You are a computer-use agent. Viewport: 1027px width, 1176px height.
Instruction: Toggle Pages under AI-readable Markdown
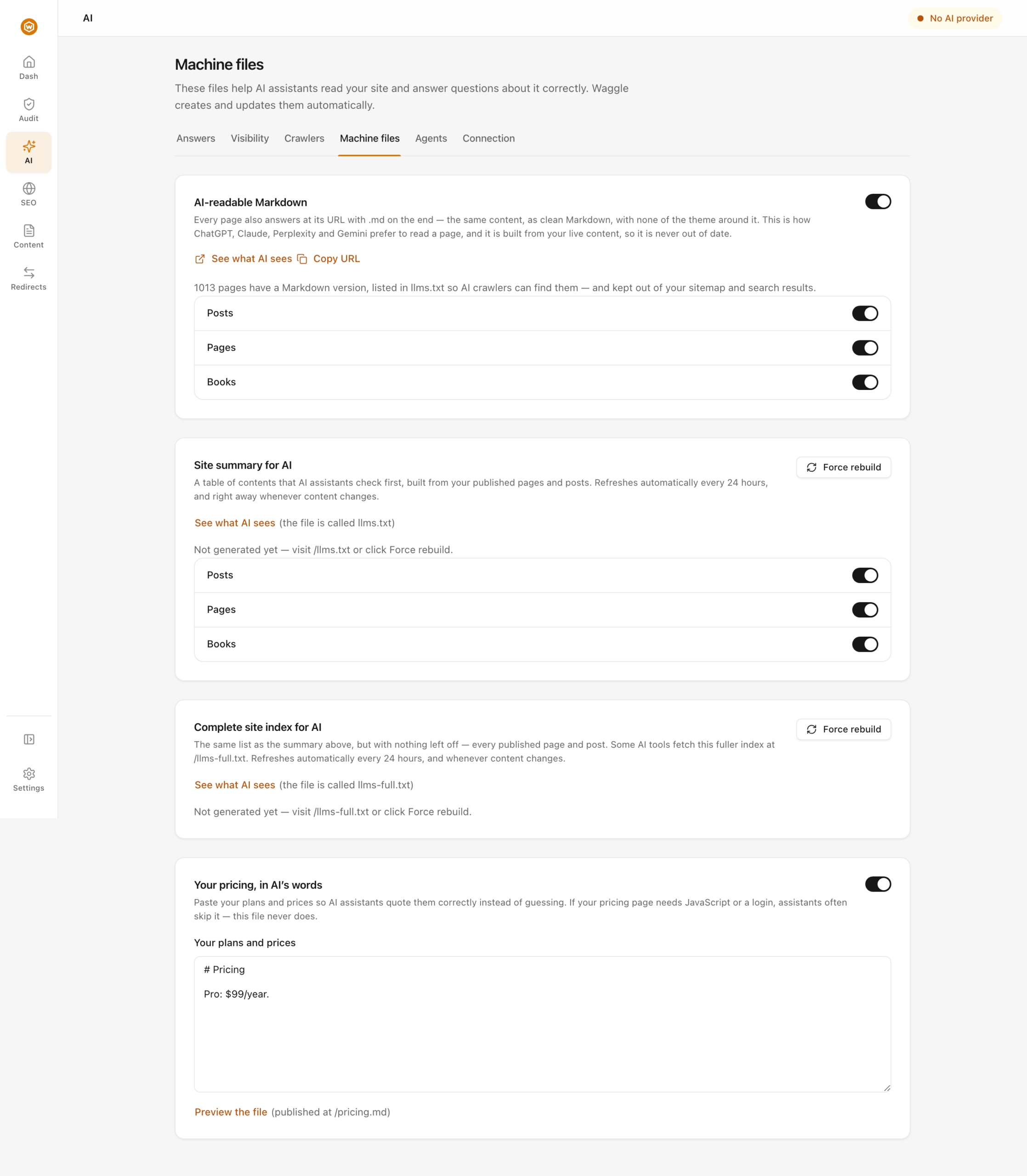[x=865, y=348]
